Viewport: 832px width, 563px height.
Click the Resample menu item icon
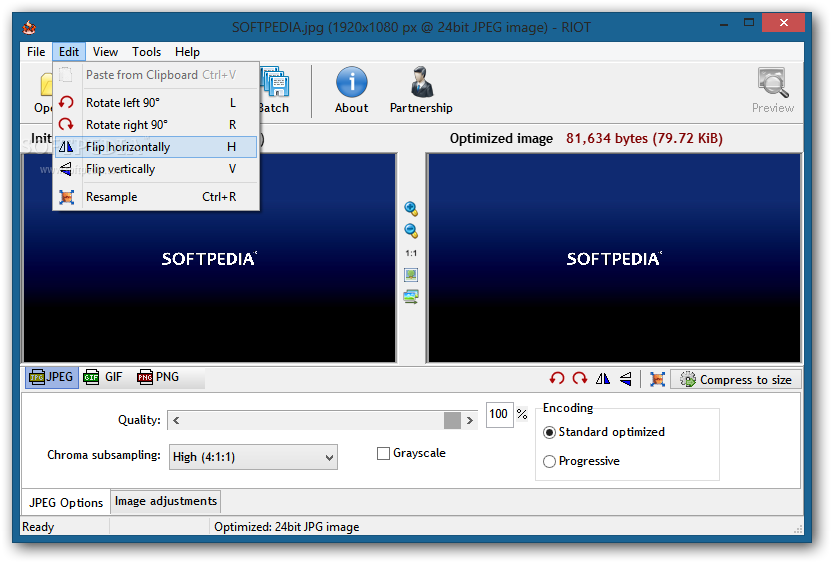point(66,197)
